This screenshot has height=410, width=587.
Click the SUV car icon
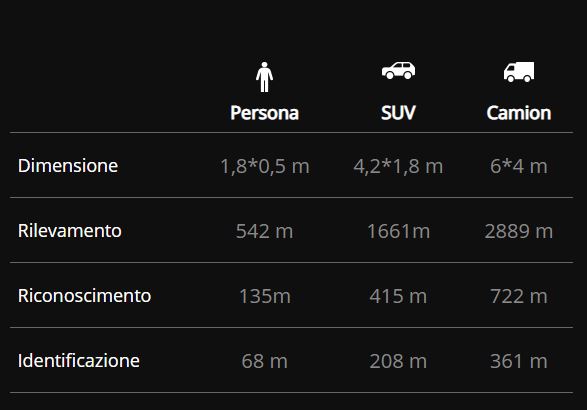pyautogui.click(x=398, y=70)
